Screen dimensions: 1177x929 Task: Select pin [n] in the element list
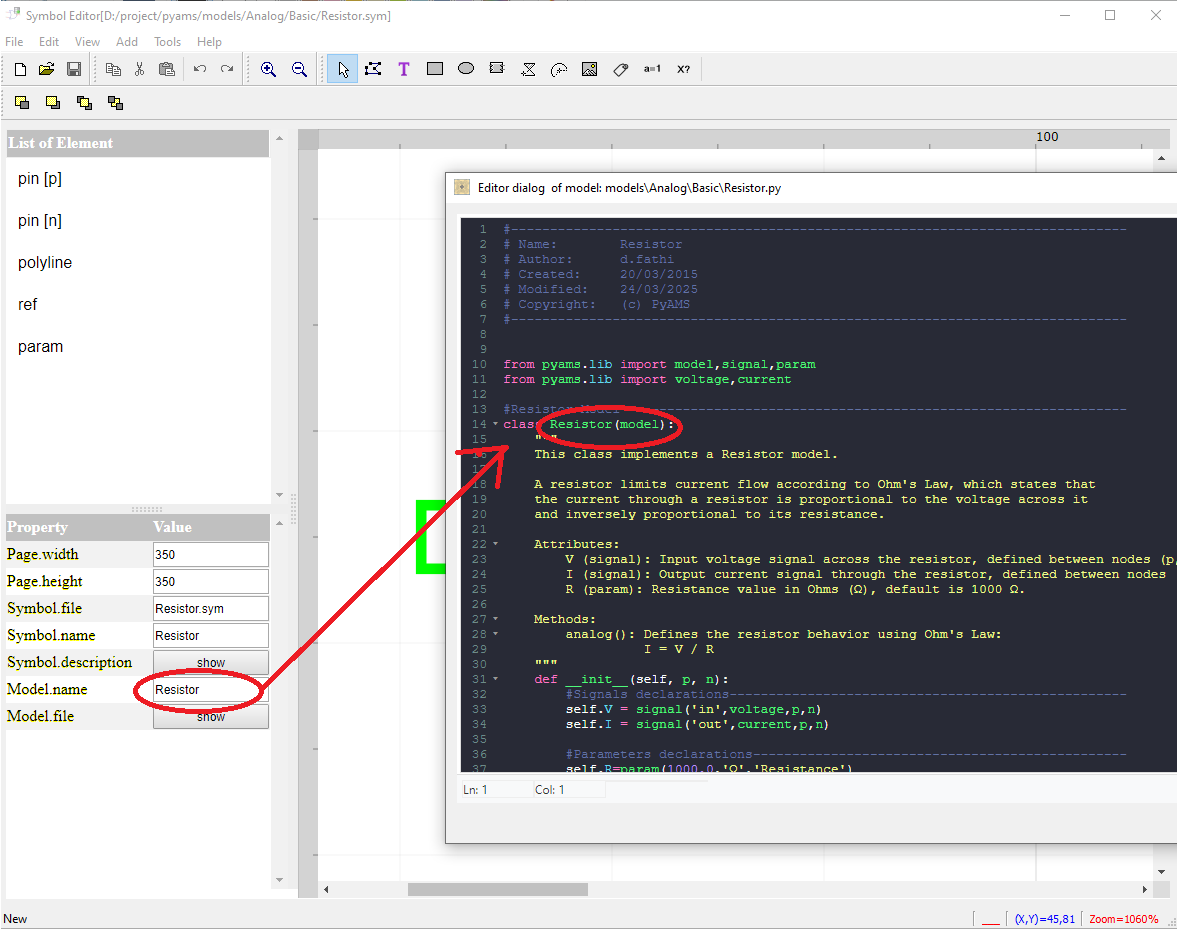tap(40, 221)
